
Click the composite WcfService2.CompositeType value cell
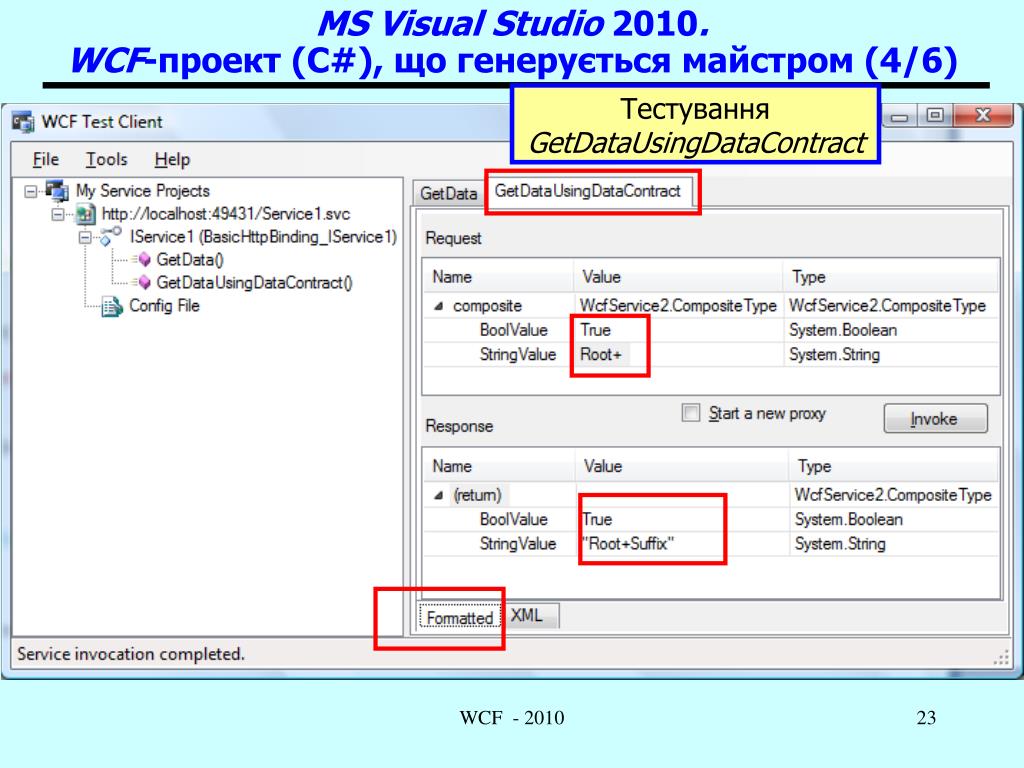pyautogui.click(x=679, y=306)
